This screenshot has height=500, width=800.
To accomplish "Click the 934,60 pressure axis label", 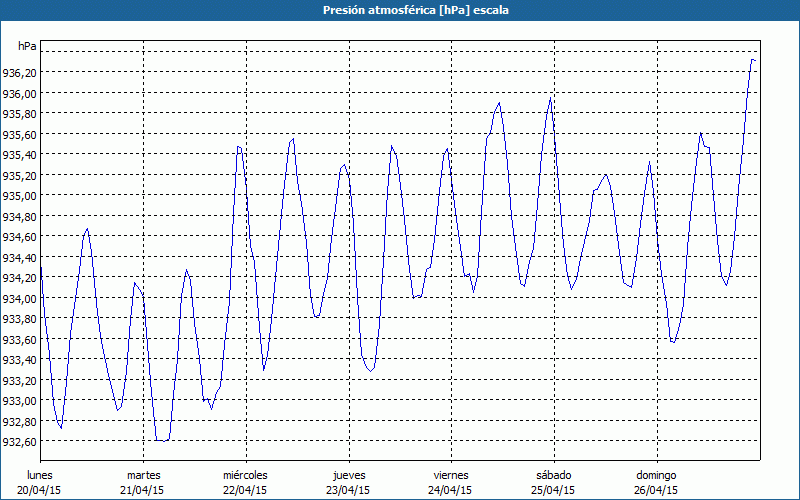I will 20,237.
